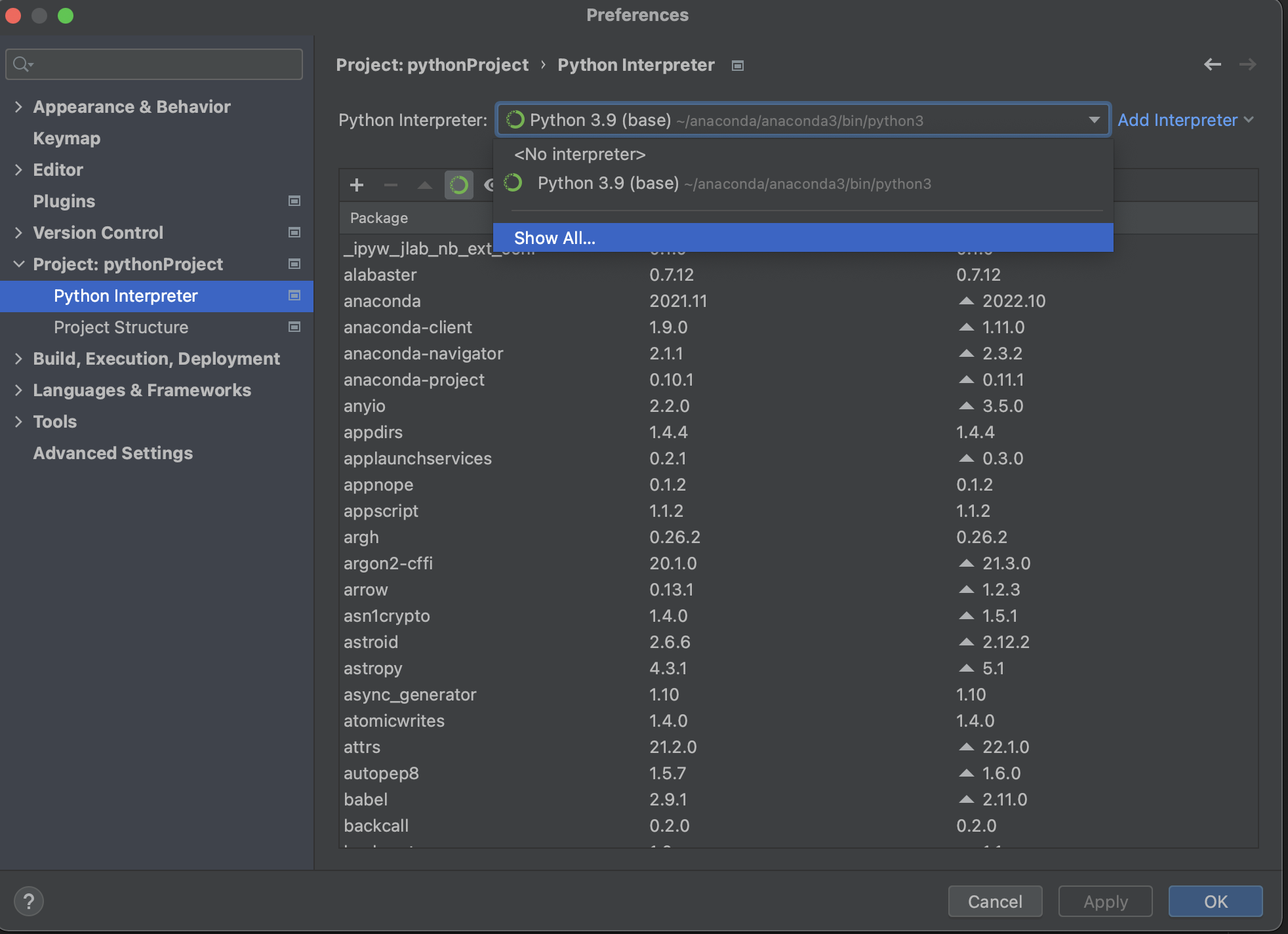Click the upgrade package up-arrow toolbar icon
Viewport: 1288px width, 934px height.
tap(425, 185)
